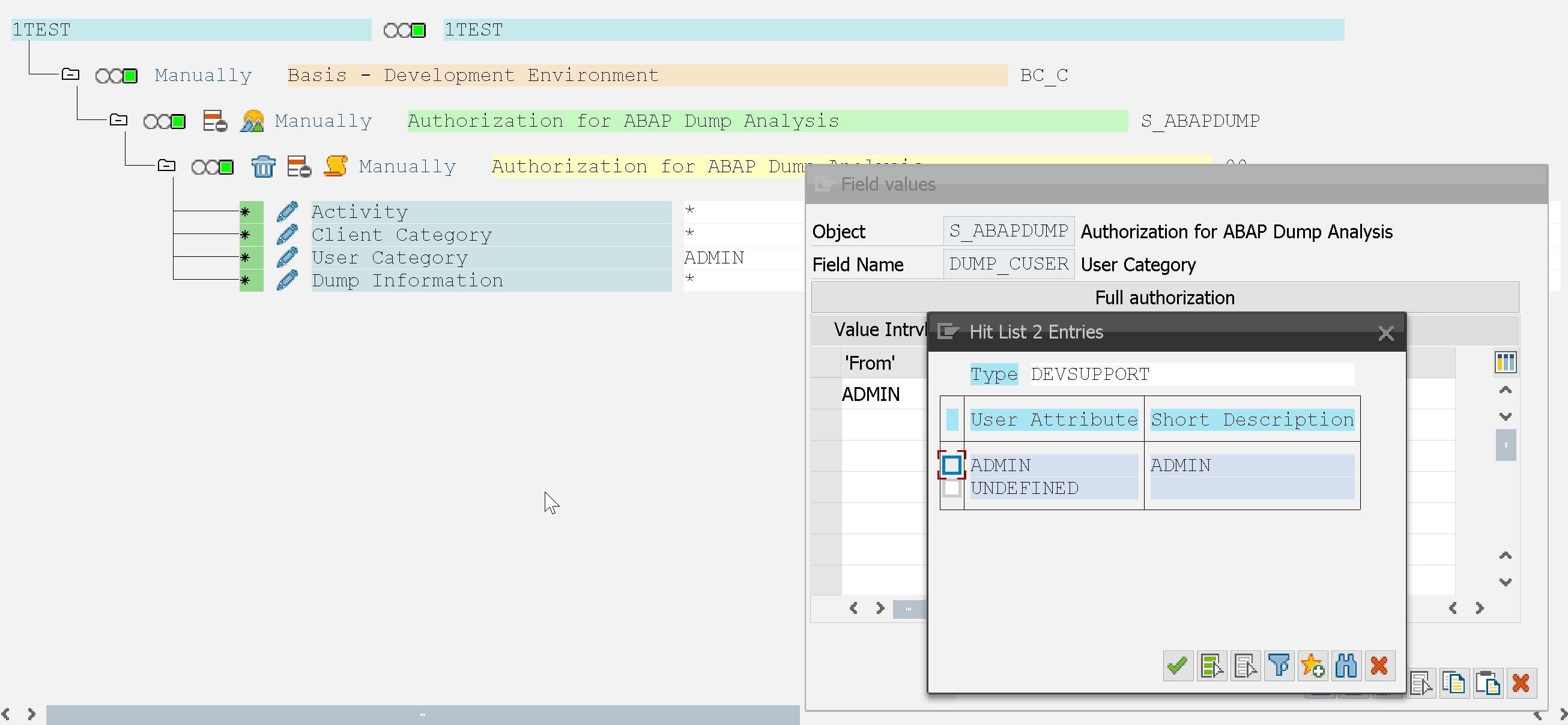
Task: Click orange scroll icon on authorization row
Action: click(x=335, y=166)
